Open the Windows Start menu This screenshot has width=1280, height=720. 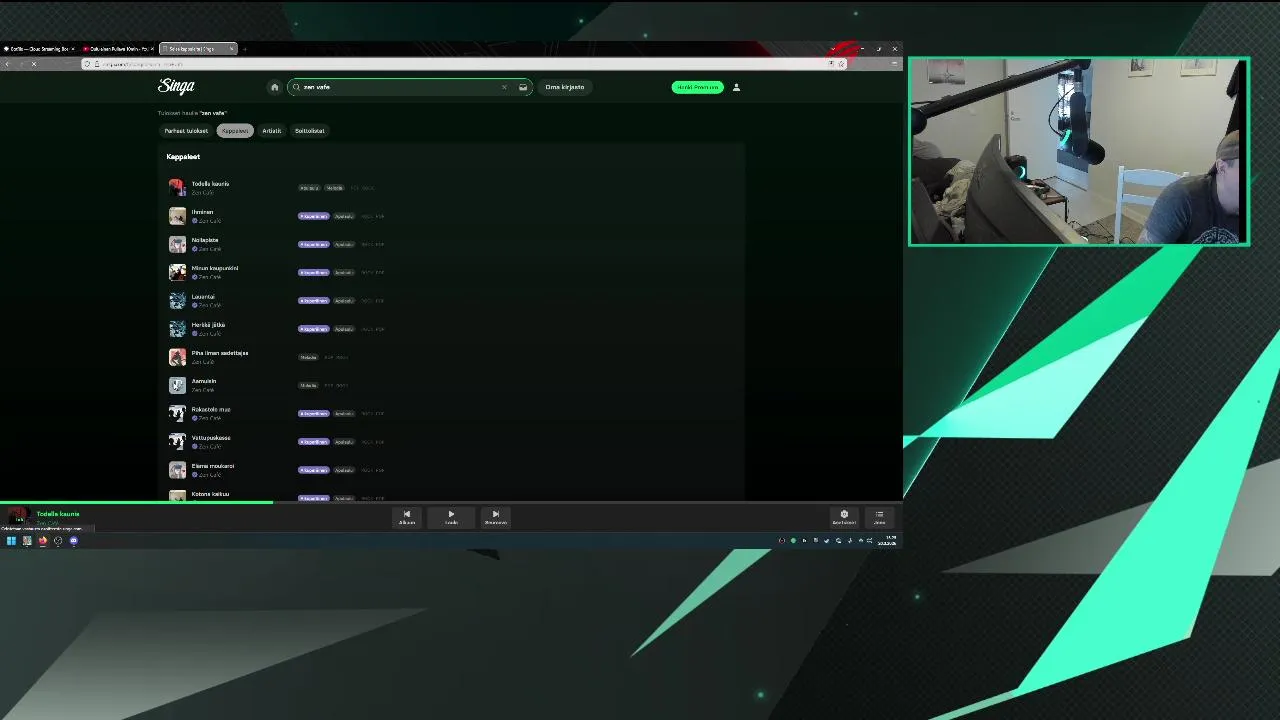coord(11,541)
